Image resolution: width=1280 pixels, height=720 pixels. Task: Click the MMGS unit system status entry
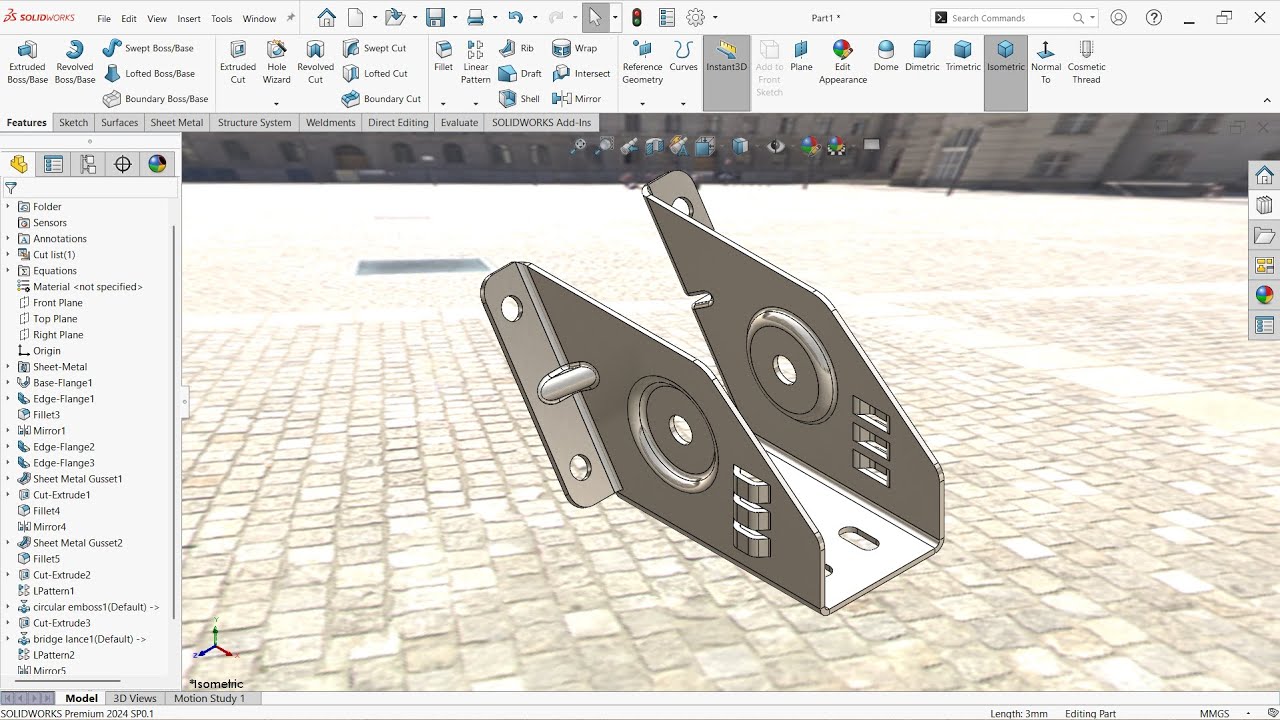[x=1214, y=713]
